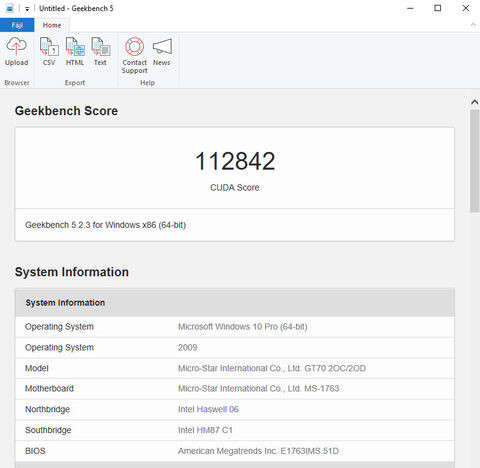
Task: Open the File tab
Action: pyautogui.click(x=17, y=25)
